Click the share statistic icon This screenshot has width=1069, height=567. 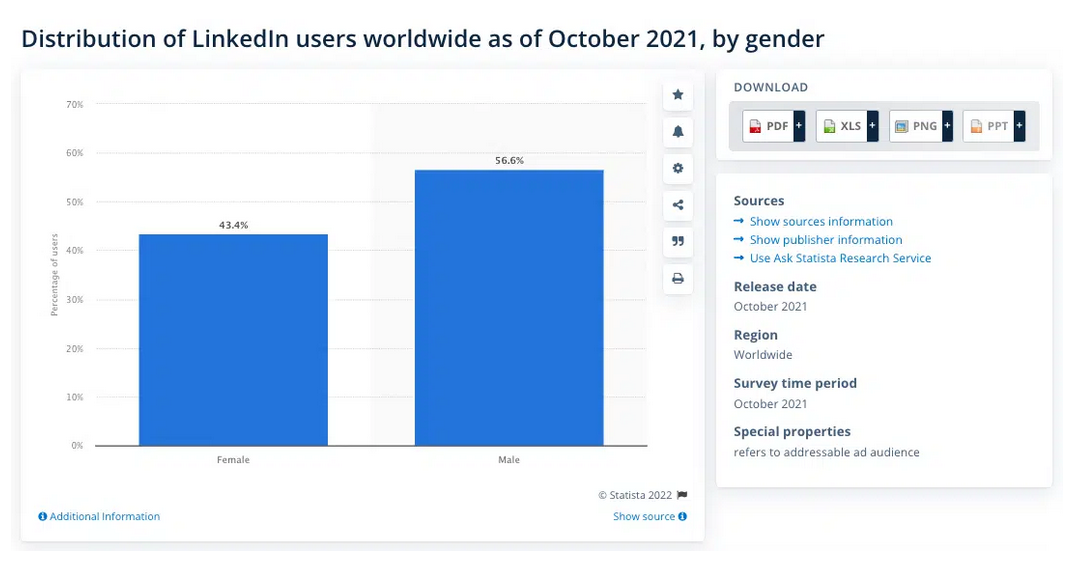point(677,205)
